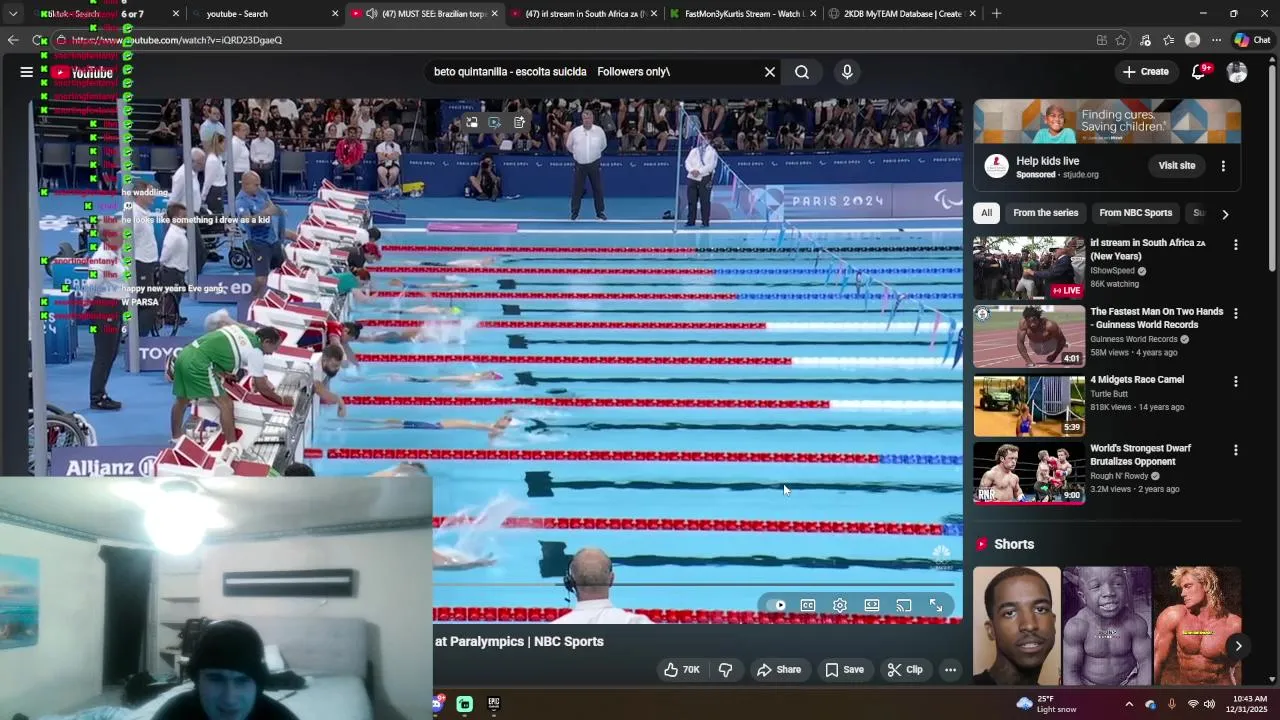Close the youtube - Search tab
This screenshot has width=1280, height=720.
tap(335, 14)
